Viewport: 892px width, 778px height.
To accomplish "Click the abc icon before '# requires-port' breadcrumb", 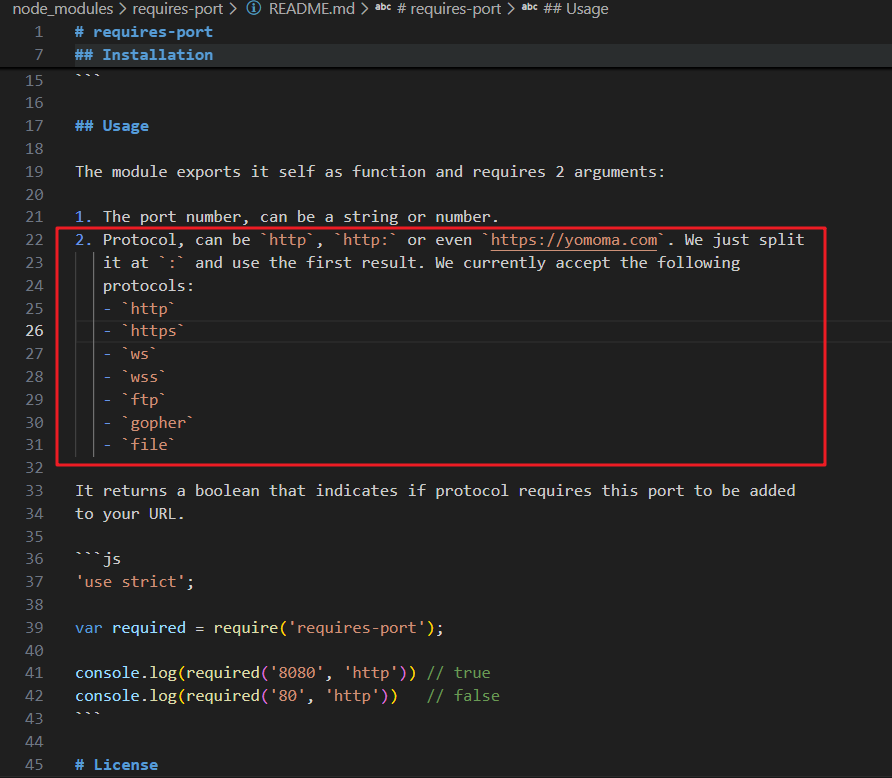I will point(383,7).
